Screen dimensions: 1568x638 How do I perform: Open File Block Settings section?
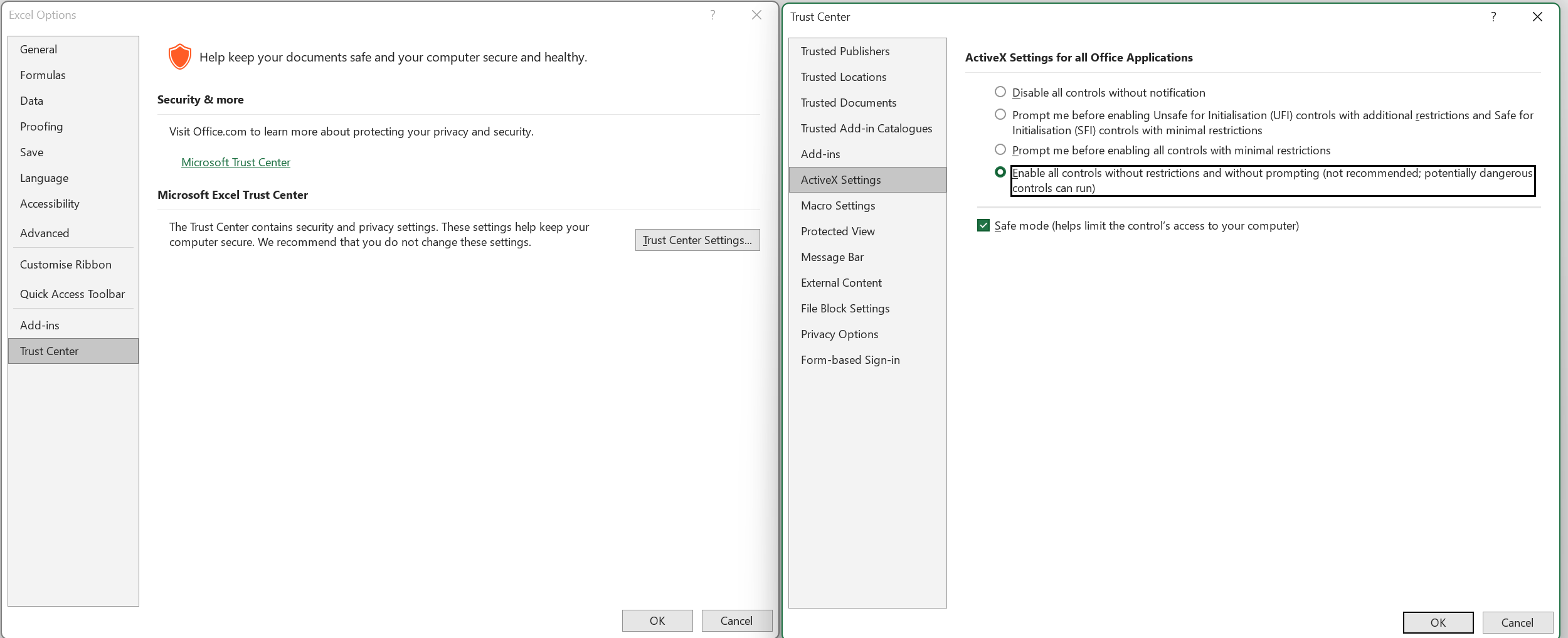tap(867, 309)
